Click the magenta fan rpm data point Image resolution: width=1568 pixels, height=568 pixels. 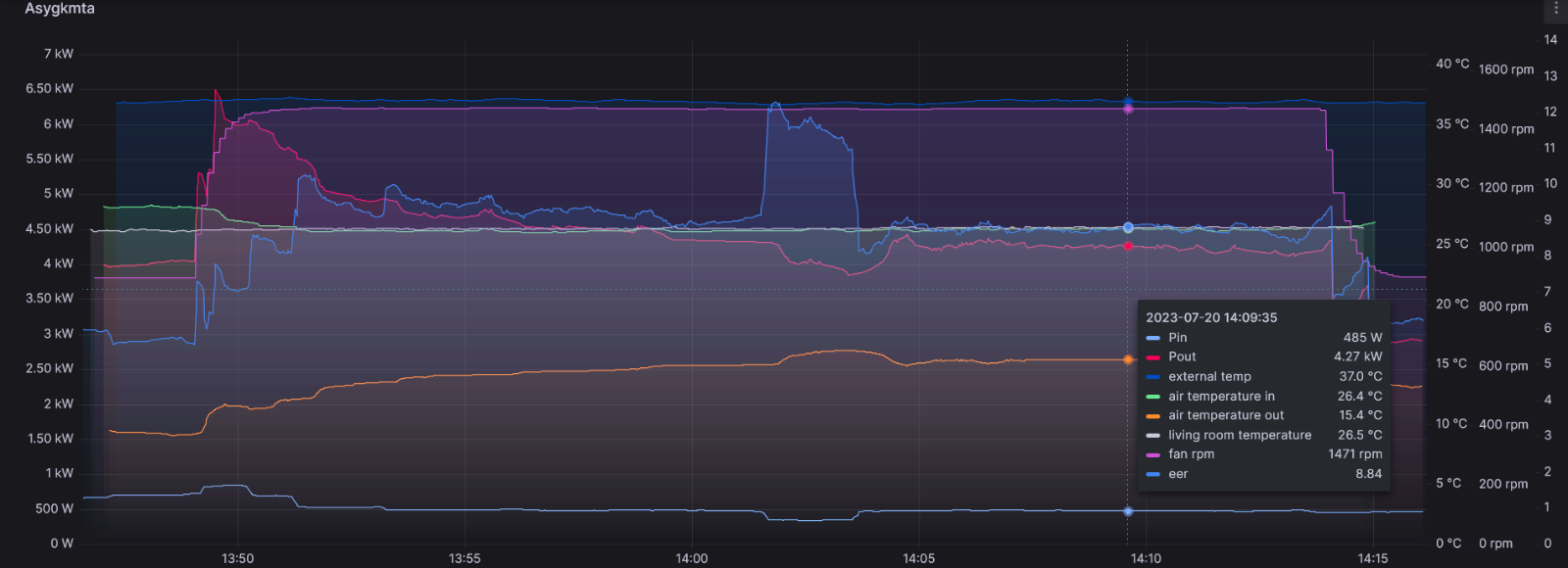[1128, 109]
